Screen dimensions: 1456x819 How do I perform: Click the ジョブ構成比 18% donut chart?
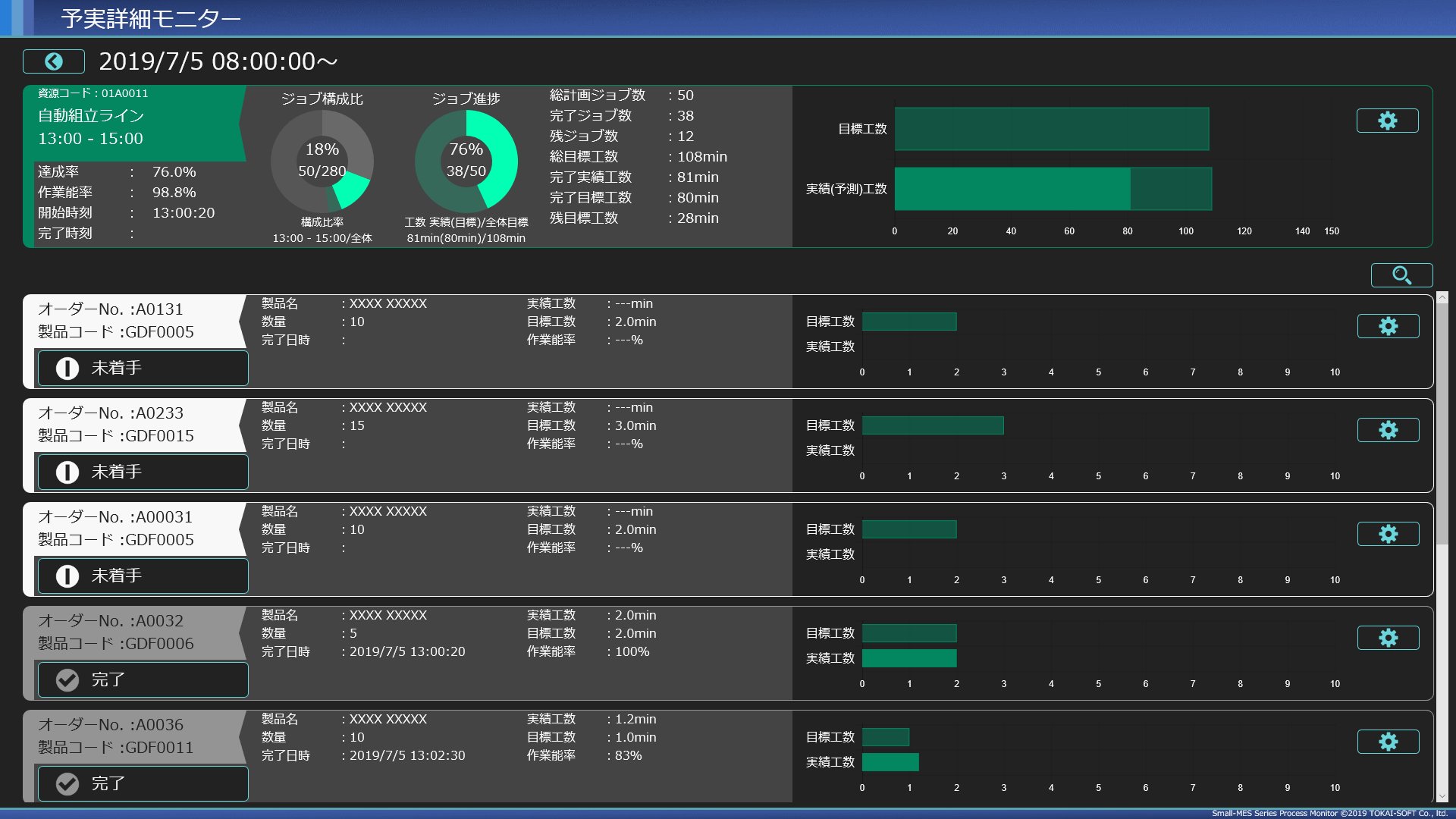(322, 161)
